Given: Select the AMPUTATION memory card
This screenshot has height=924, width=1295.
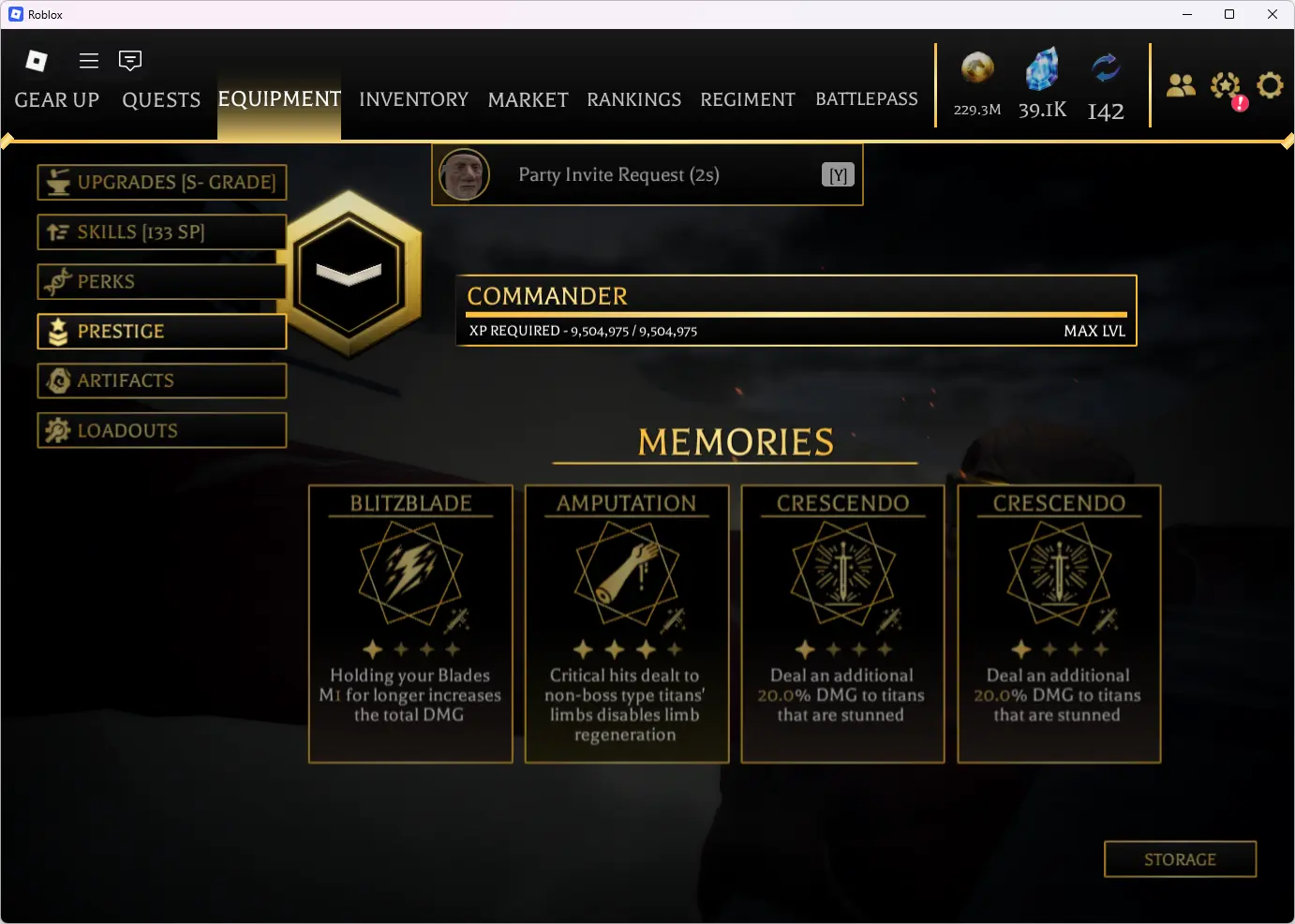Looking at the screenshot, I should tap(627, 624).
